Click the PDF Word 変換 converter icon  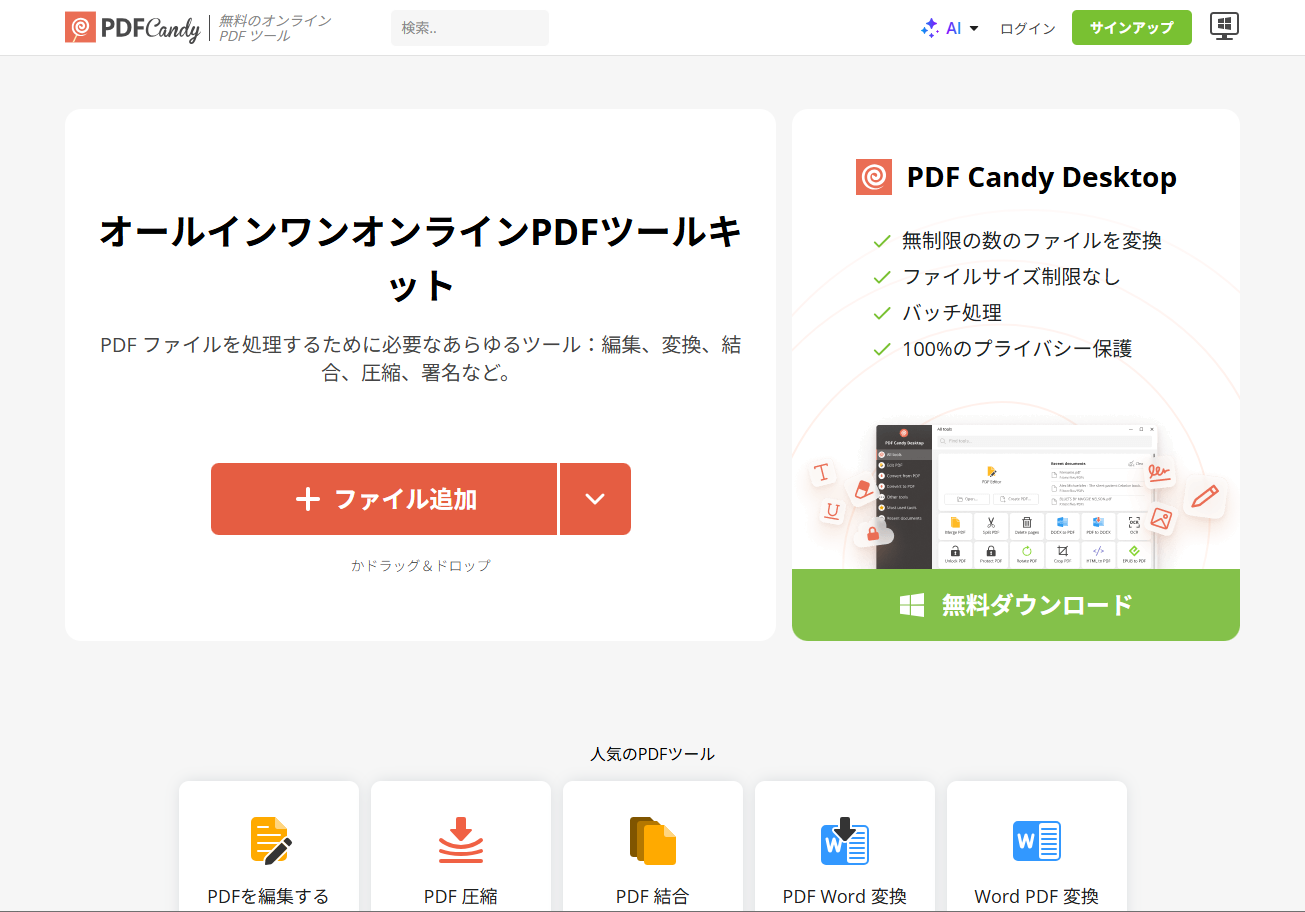pos(844,841)
